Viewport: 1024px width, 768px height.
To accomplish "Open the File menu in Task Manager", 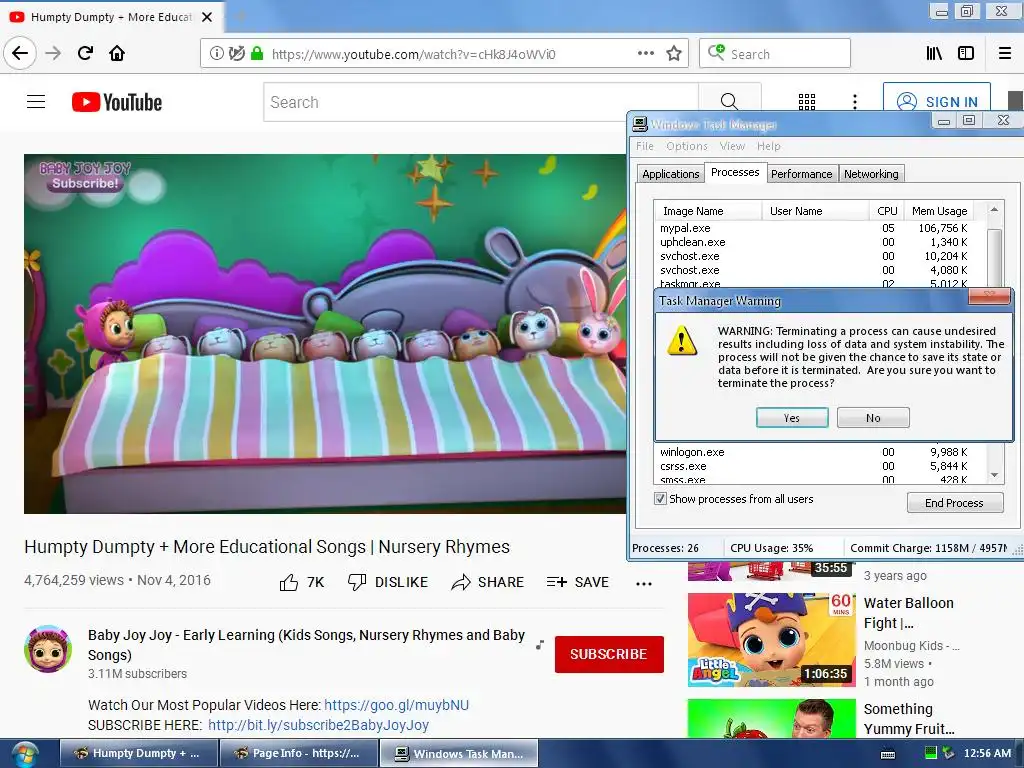I will (645, 146).
